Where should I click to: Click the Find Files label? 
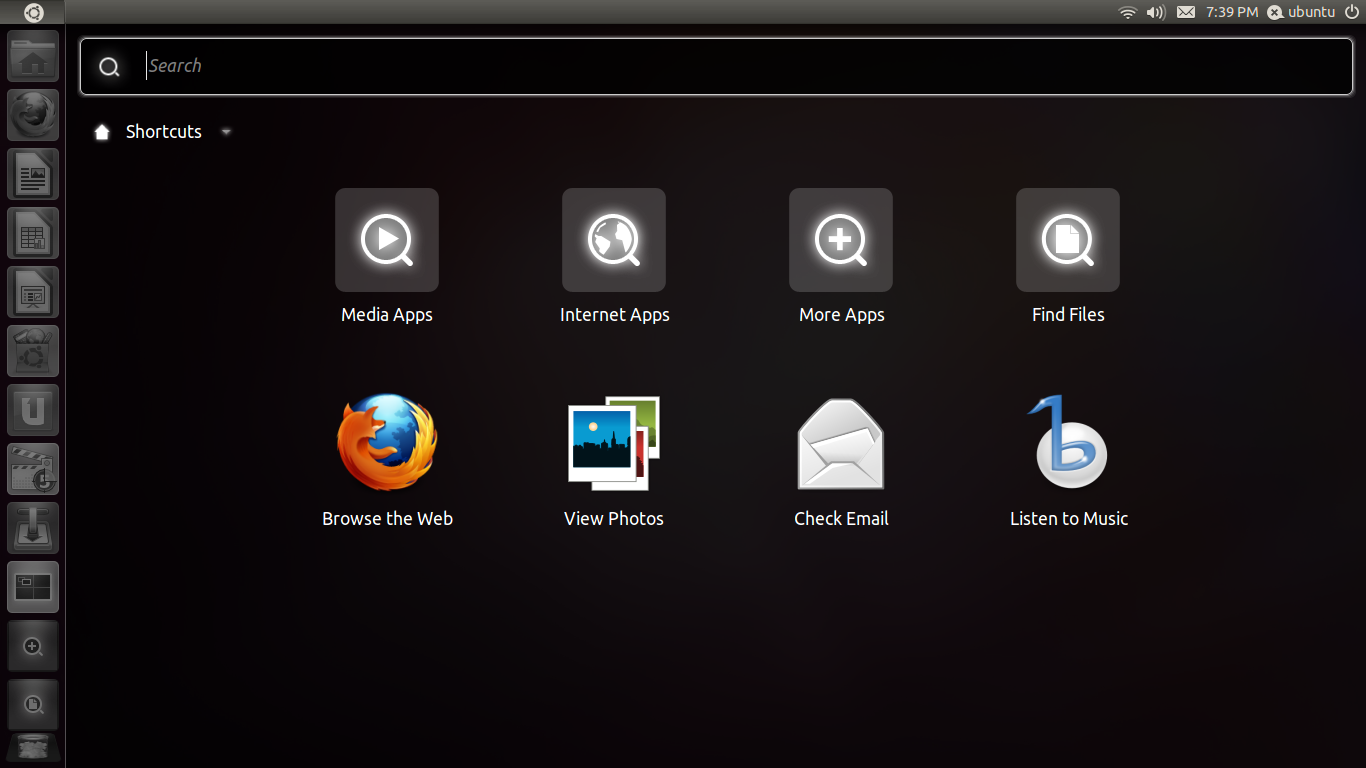(x=1068, y=315)
